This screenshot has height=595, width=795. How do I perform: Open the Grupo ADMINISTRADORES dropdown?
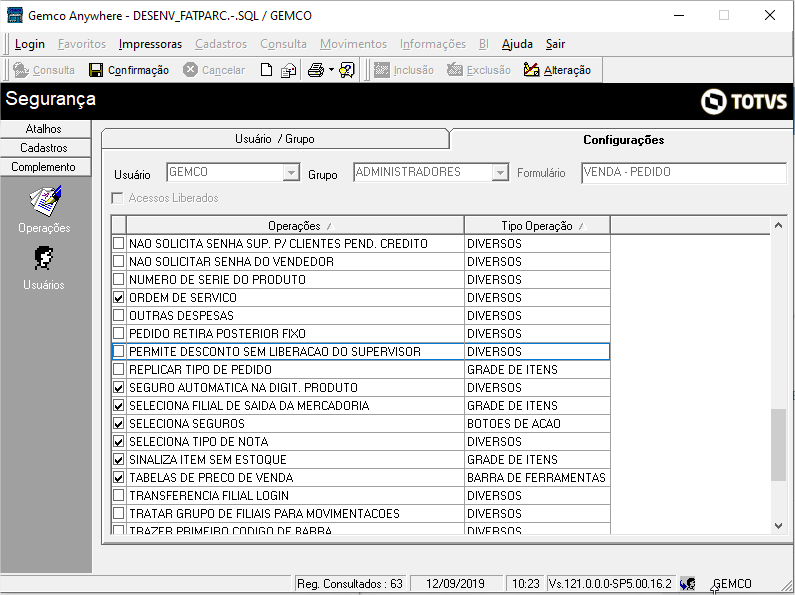[500, 172]
